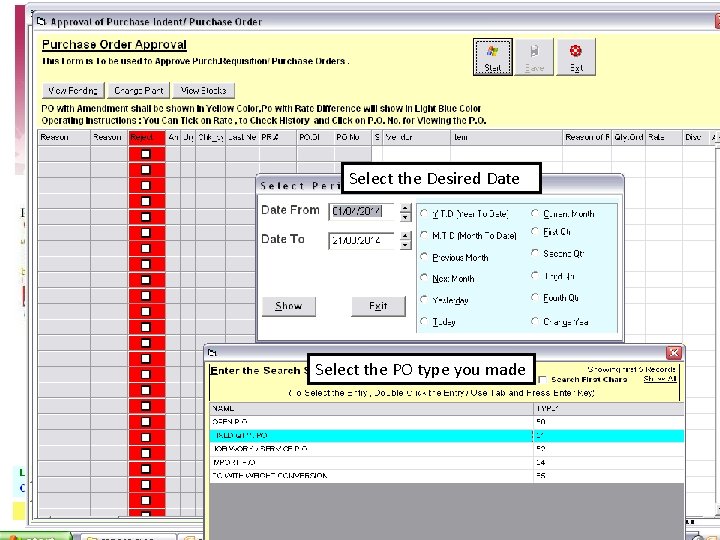Click the Purchase Order Approval heading

(x=114, y=45)
